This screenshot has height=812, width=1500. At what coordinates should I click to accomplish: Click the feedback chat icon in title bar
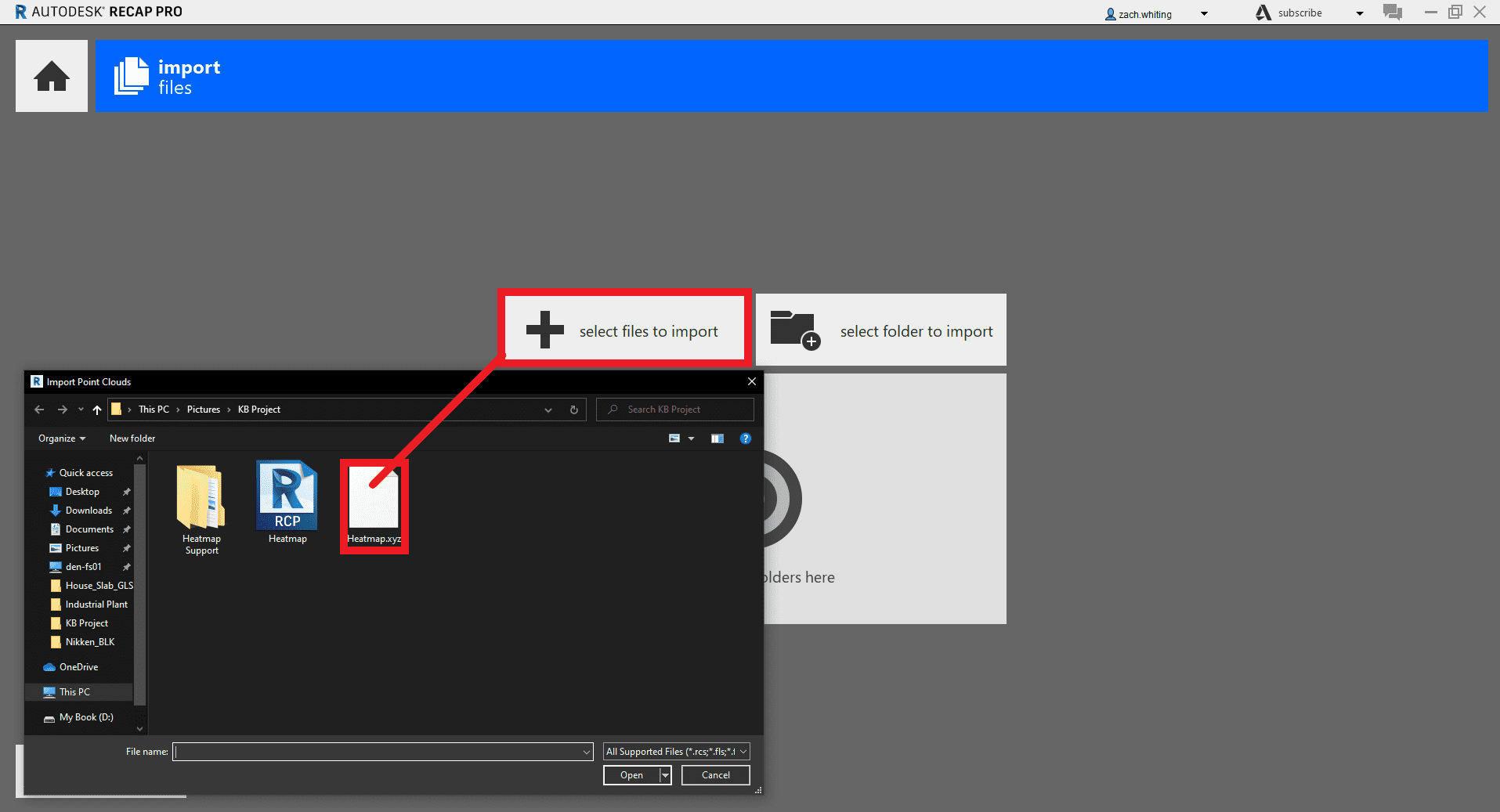pos(1393,12)
